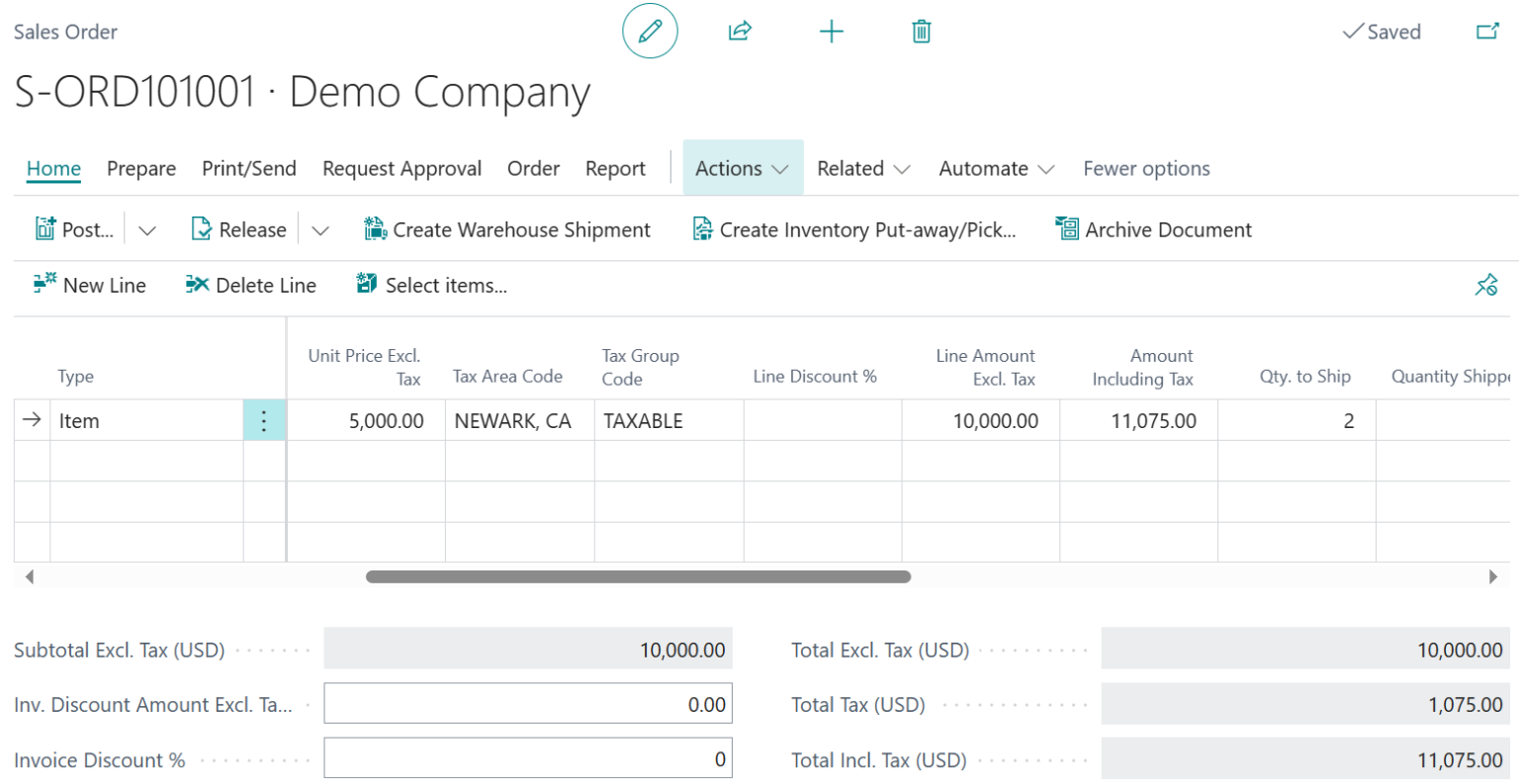
Task: Open in new window icon
Action: (x=1487, y=32)
